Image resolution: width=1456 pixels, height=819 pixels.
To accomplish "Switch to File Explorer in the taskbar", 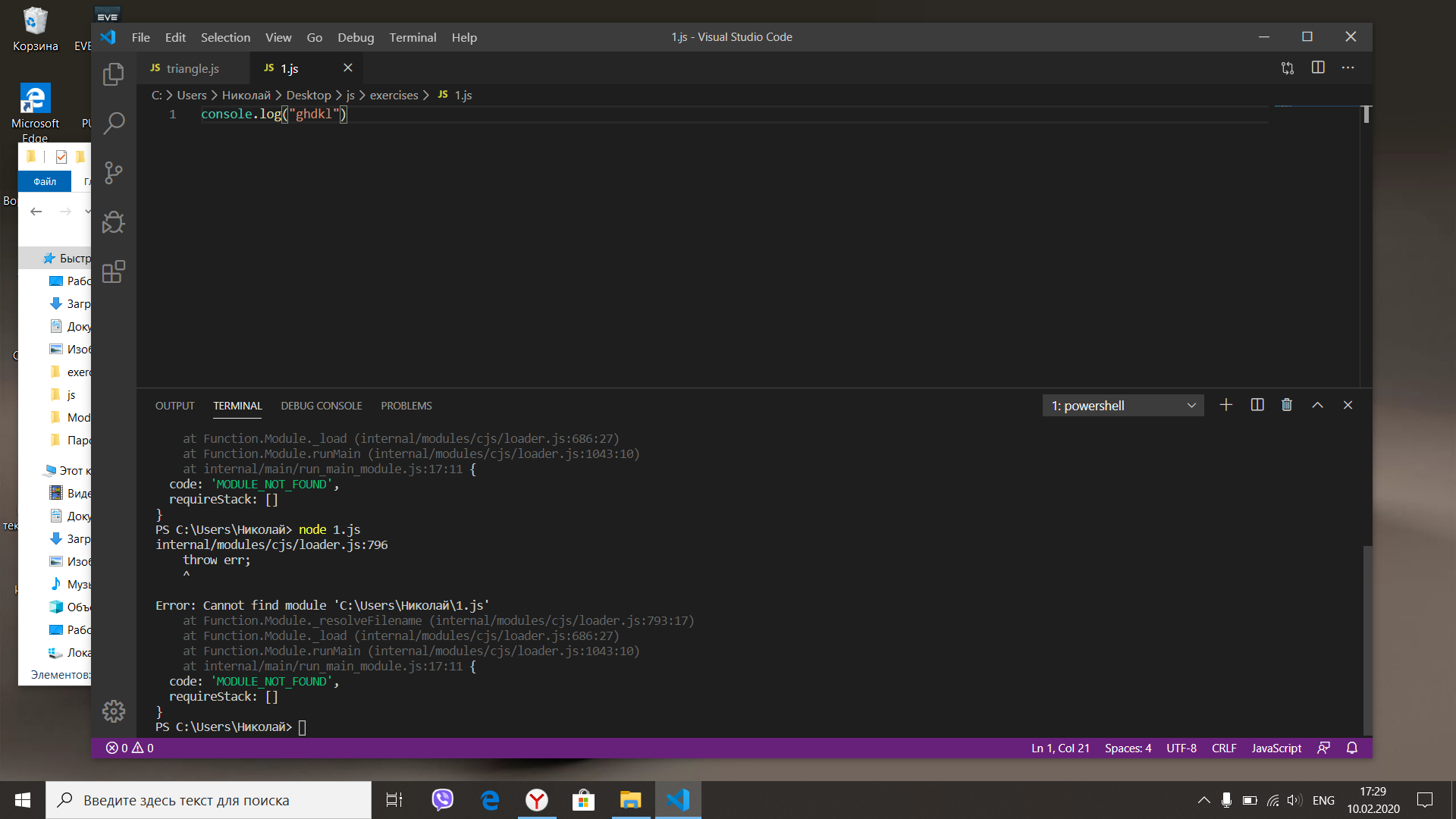I will pos(630,800).
